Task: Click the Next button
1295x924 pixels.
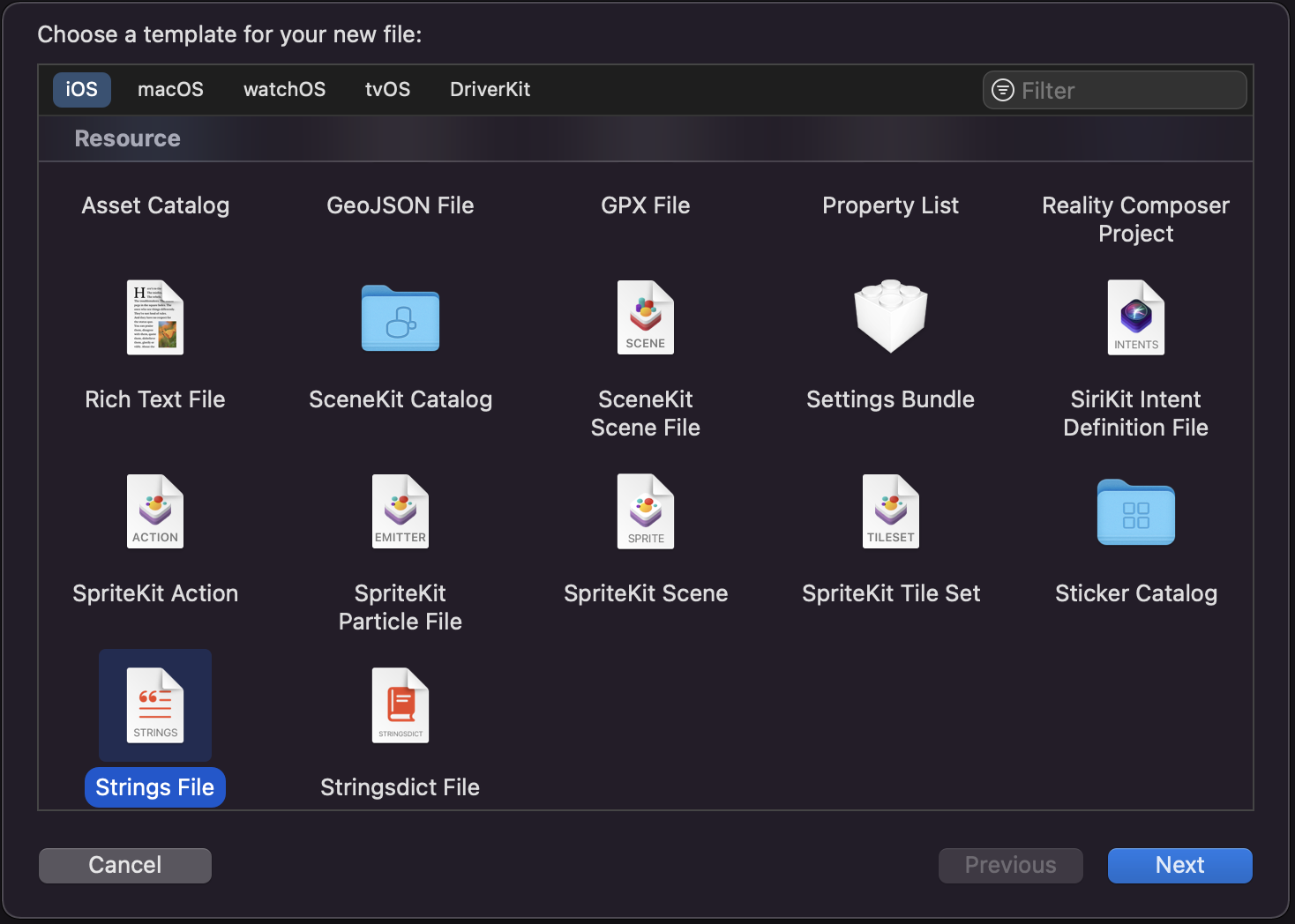Action: 1180,866
